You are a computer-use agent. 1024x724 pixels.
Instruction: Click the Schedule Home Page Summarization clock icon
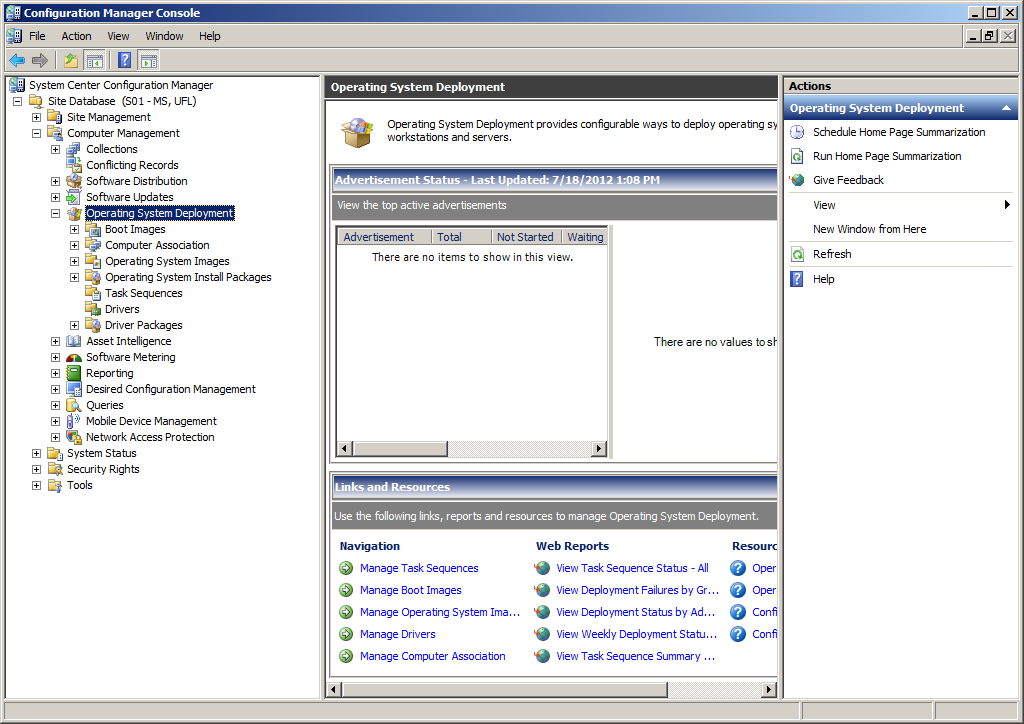click(797, 132)
